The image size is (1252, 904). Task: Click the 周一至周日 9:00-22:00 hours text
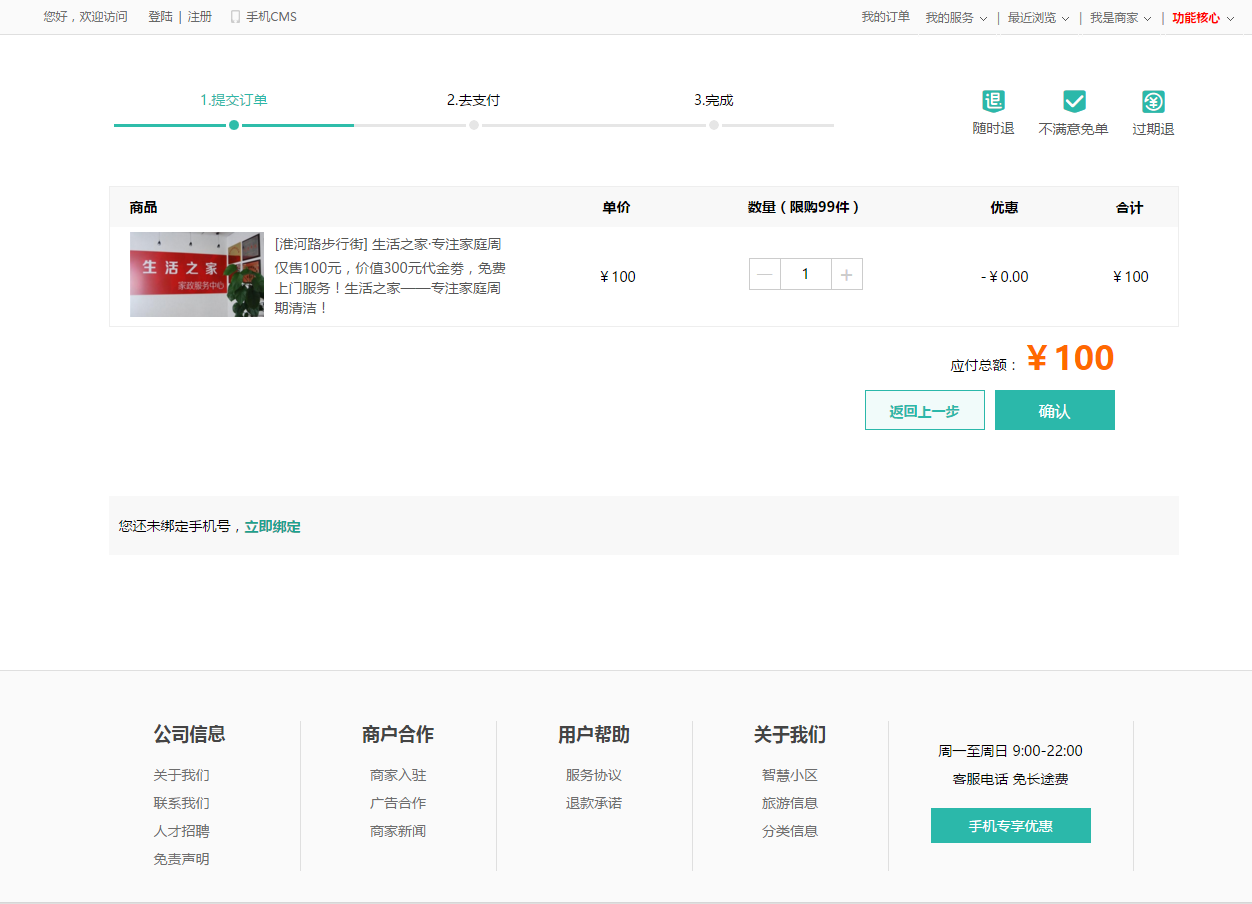(x=1010, y=751)
